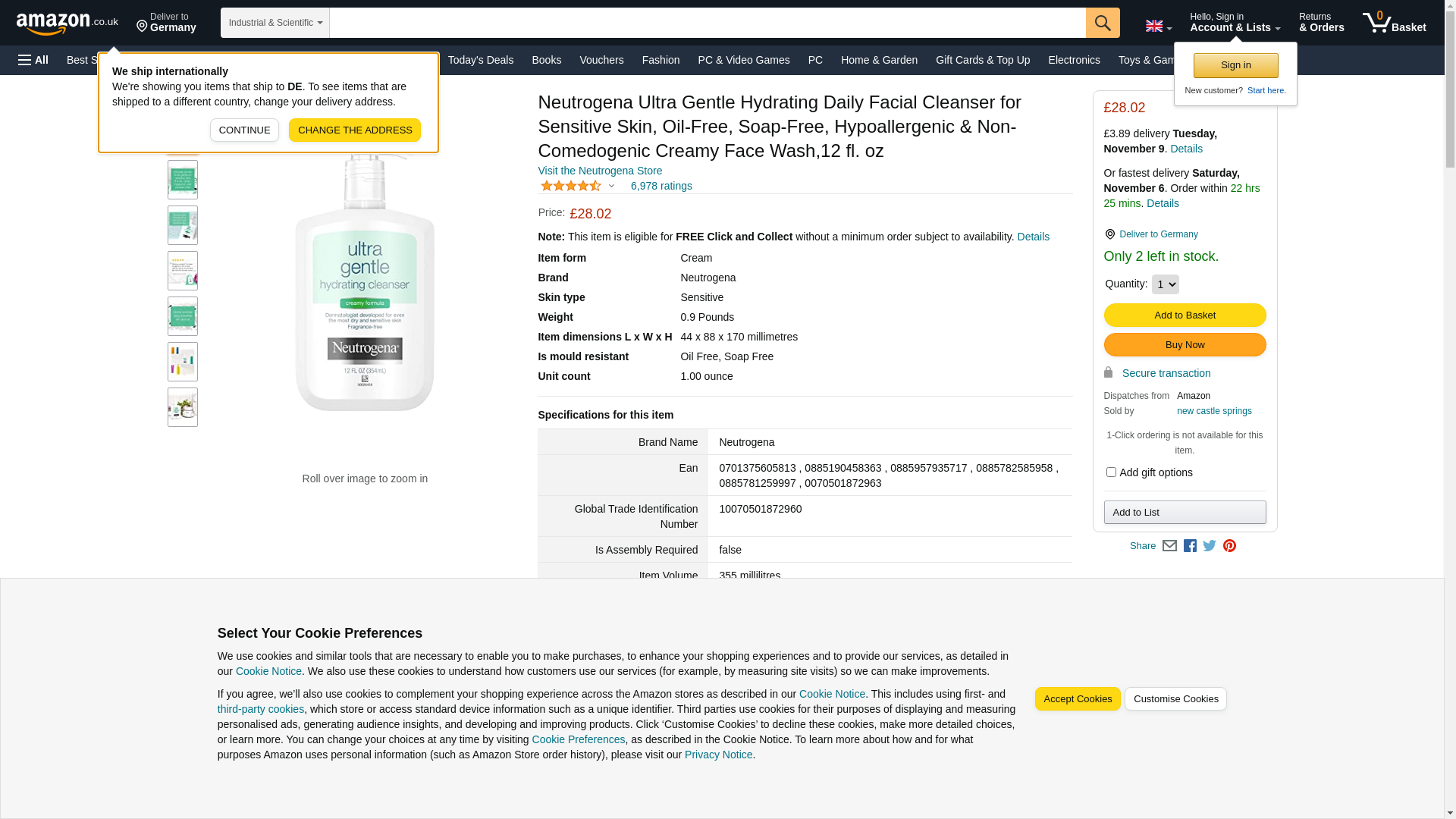The height and width of the screenshot is (819, 1456).
Task: Click the Add to Basket button
Action: [x=1185, y=315]
